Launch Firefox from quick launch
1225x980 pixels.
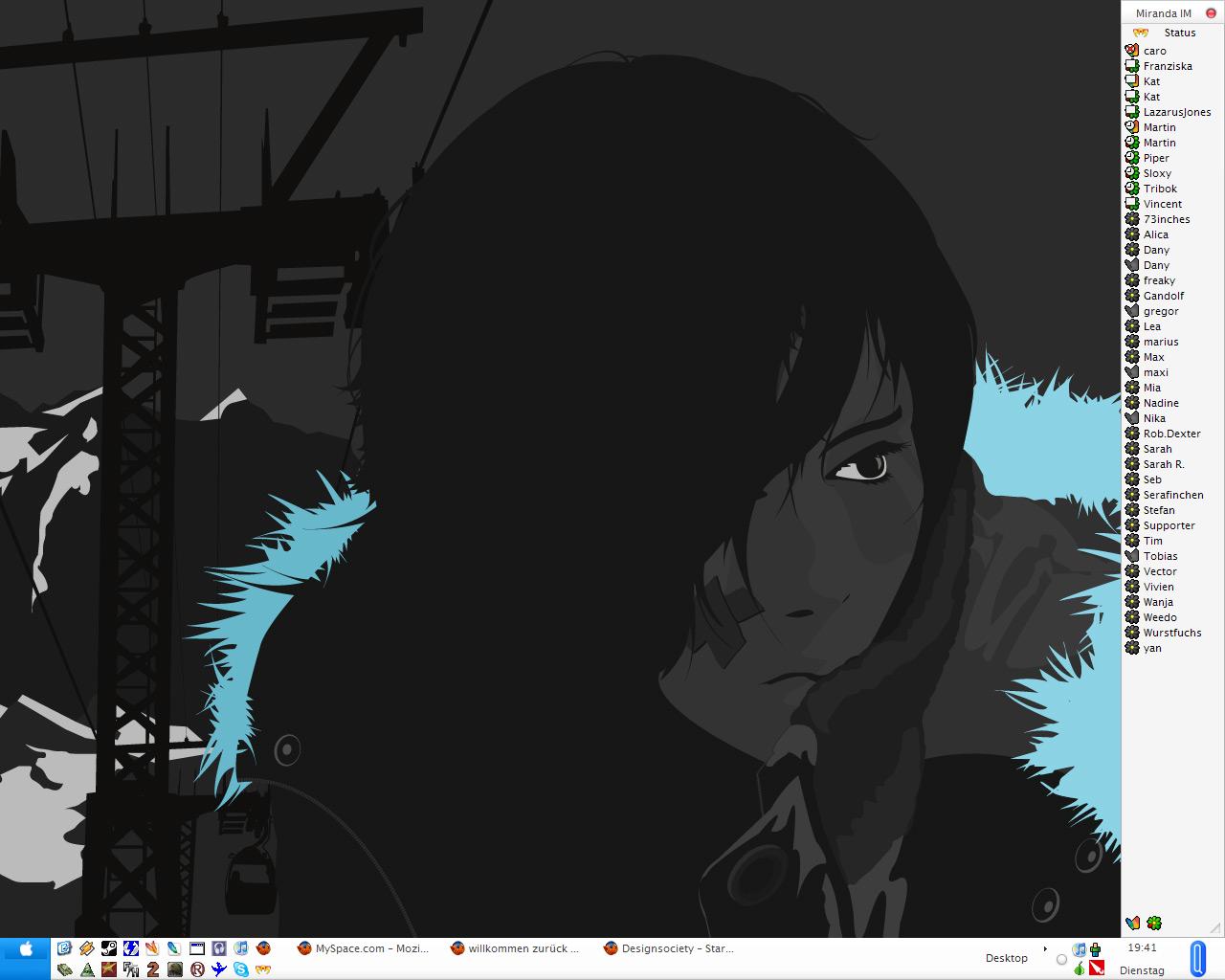point(263,948)
